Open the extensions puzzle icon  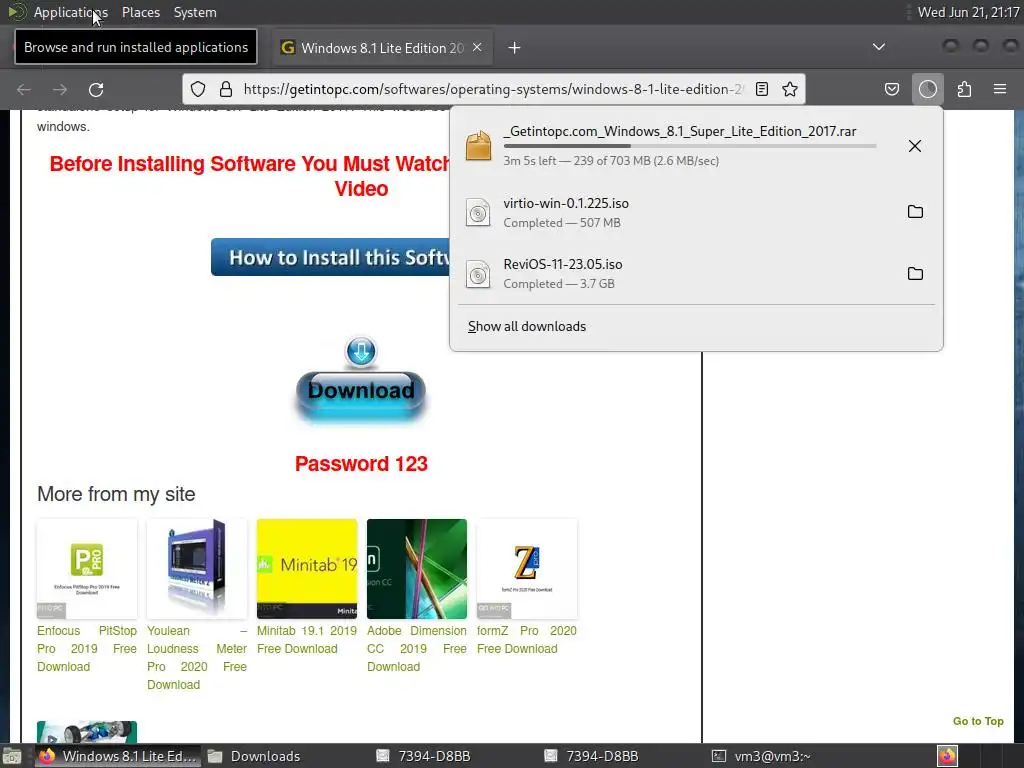click(x=965, y=89)
